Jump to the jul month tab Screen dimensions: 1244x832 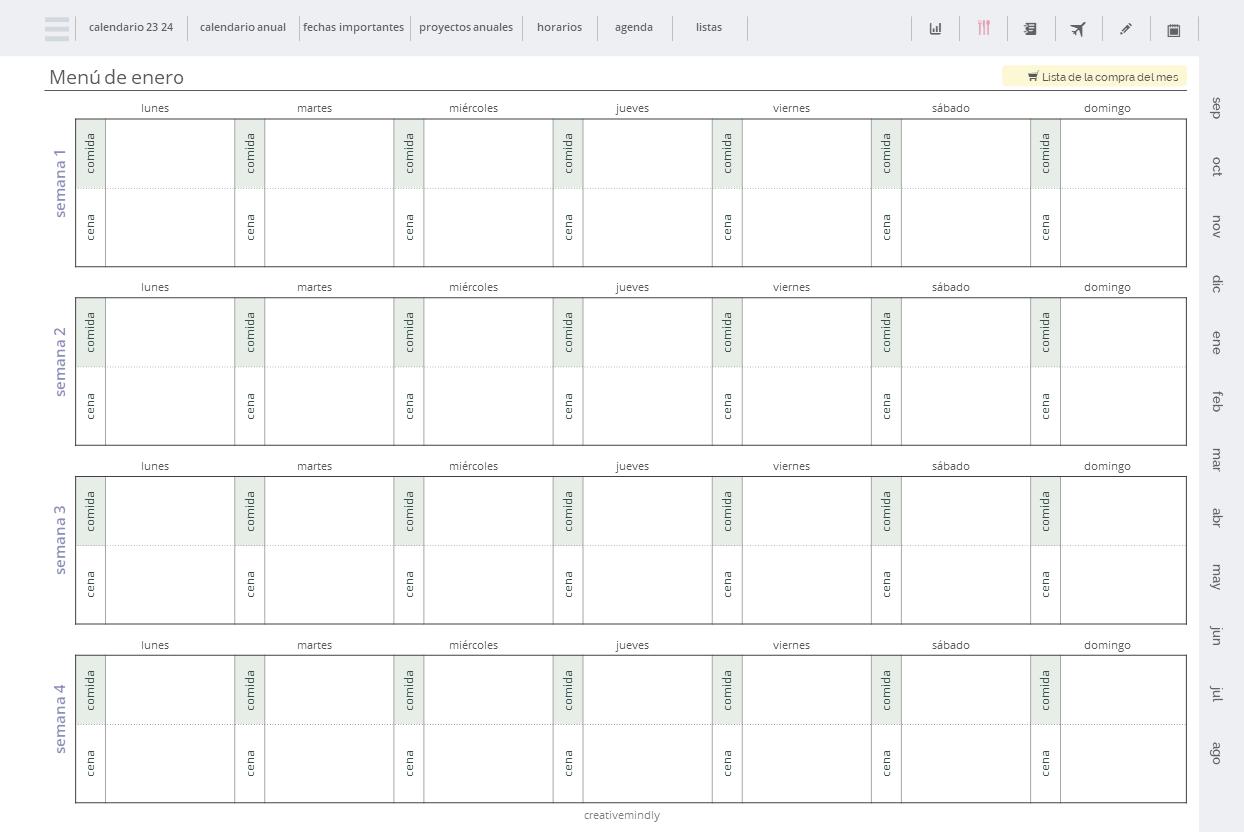(1216, 693)
